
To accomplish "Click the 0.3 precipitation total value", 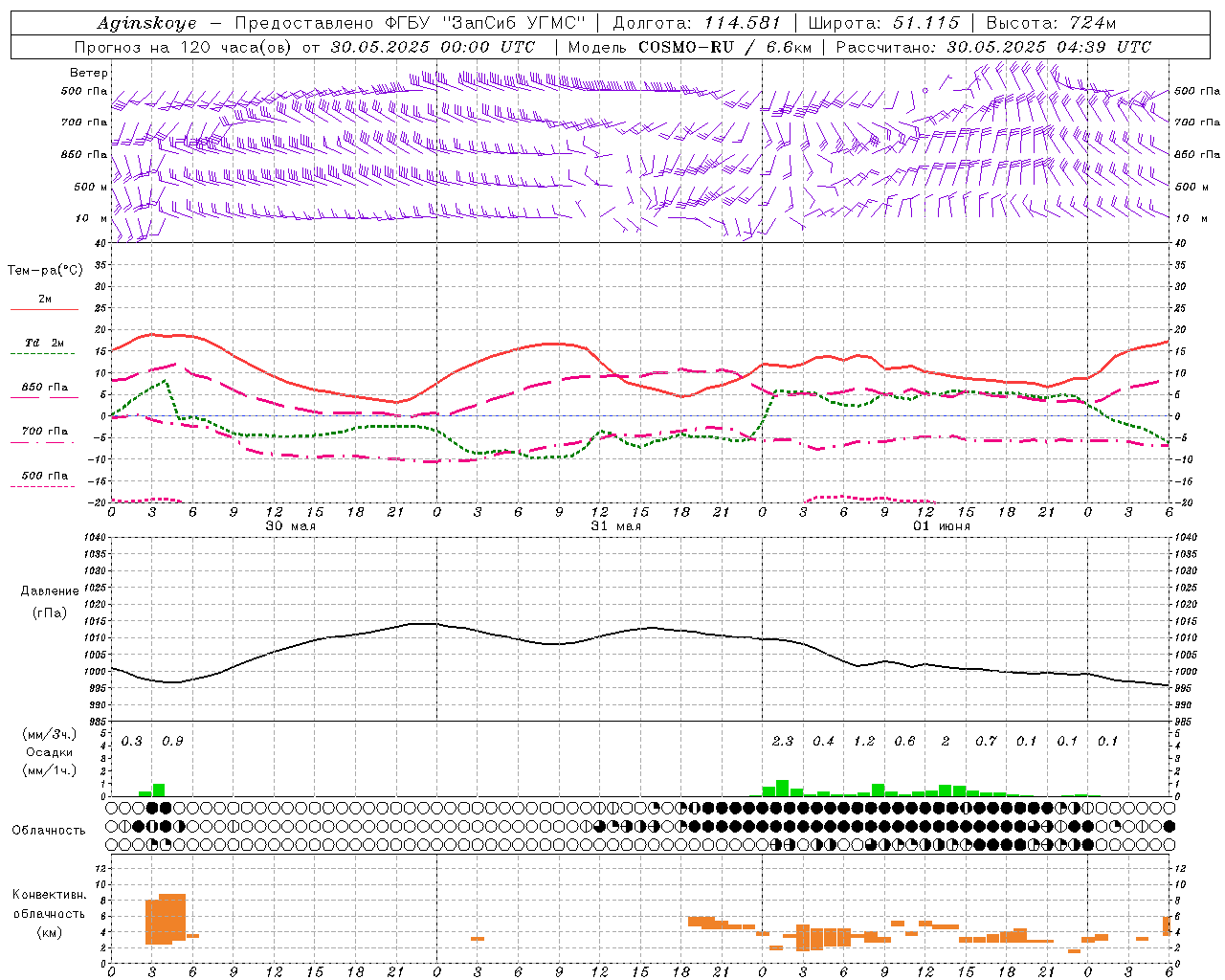I will (x=131, y=742).
